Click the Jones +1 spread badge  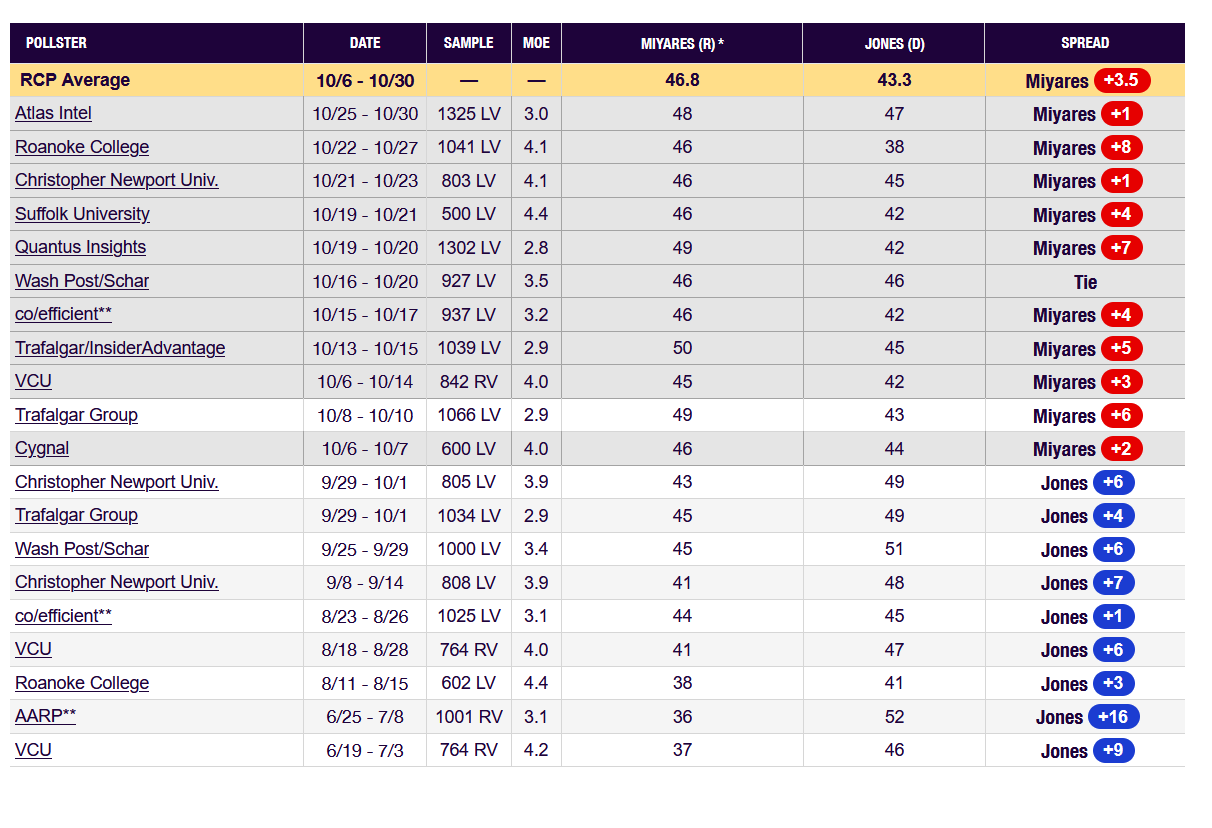[x=1114, y=617]
